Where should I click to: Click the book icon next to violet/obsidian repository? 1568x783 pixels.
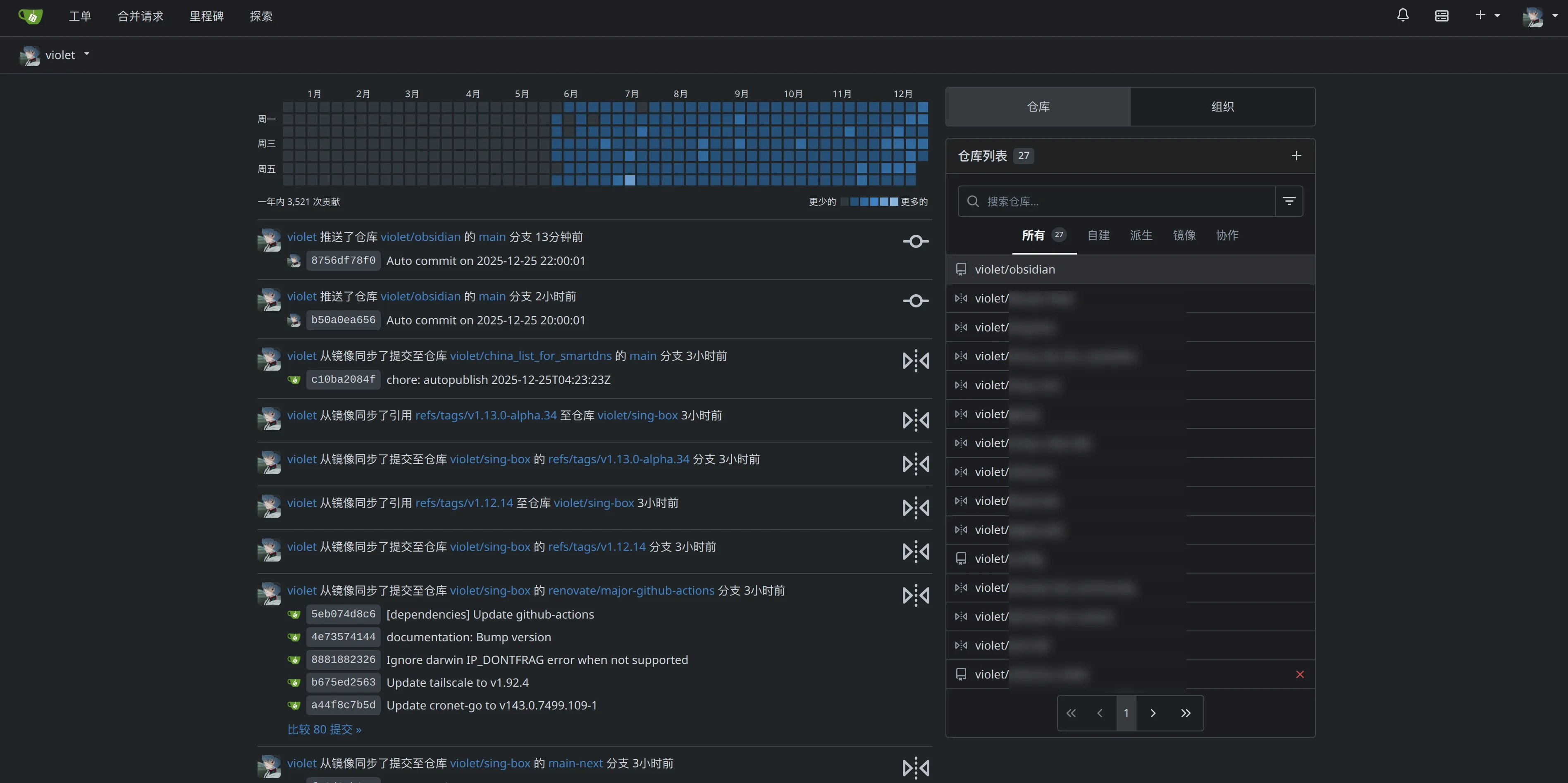click(x=962, y=269)
